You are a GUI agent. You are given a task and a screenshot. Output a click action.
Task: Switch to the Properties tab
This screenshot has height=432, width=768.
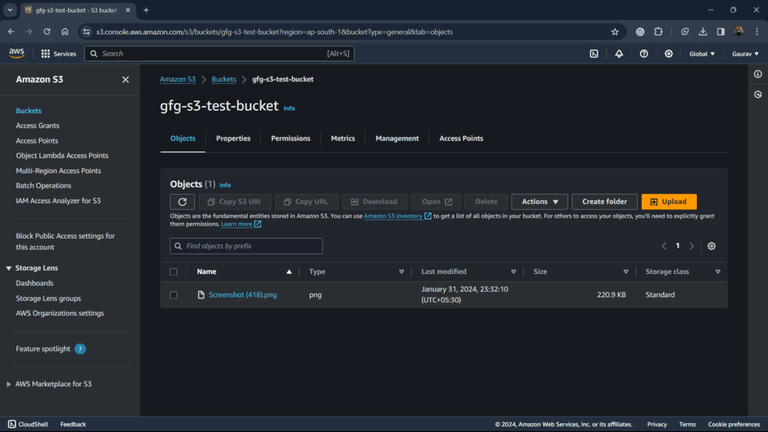(233, 139)
